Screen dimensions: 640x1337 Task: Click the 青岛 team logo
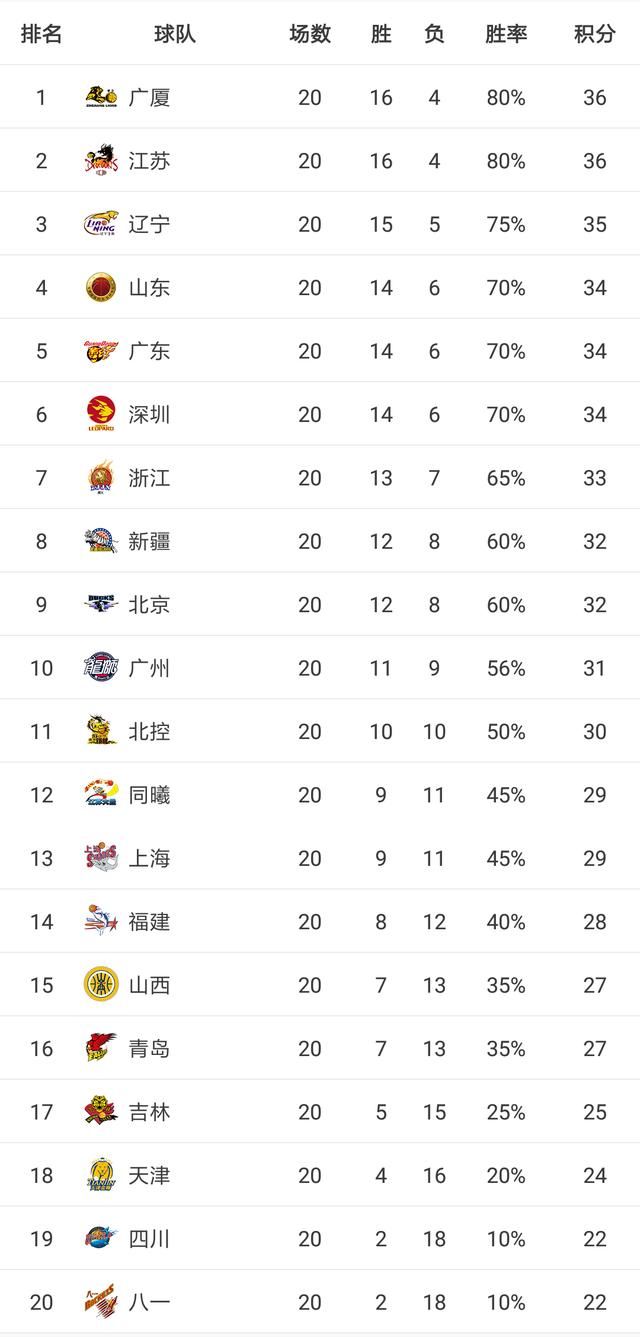point(101,1048)
